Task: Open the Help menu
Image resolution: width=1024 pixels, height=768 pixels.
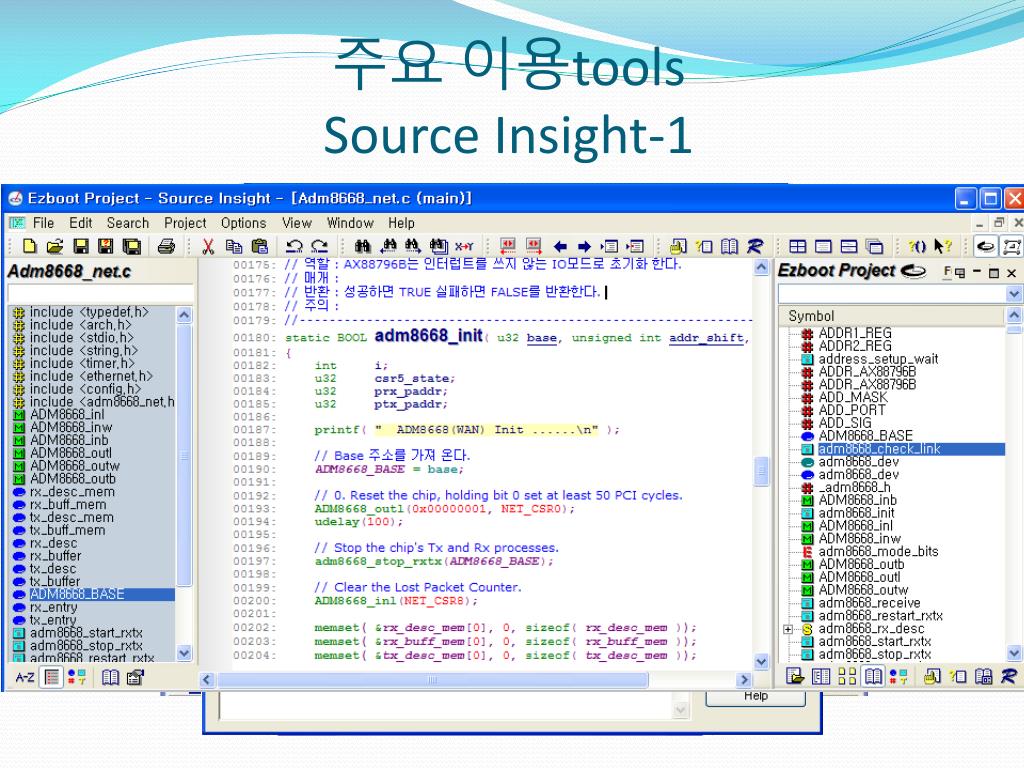Action: click(401, 223)
